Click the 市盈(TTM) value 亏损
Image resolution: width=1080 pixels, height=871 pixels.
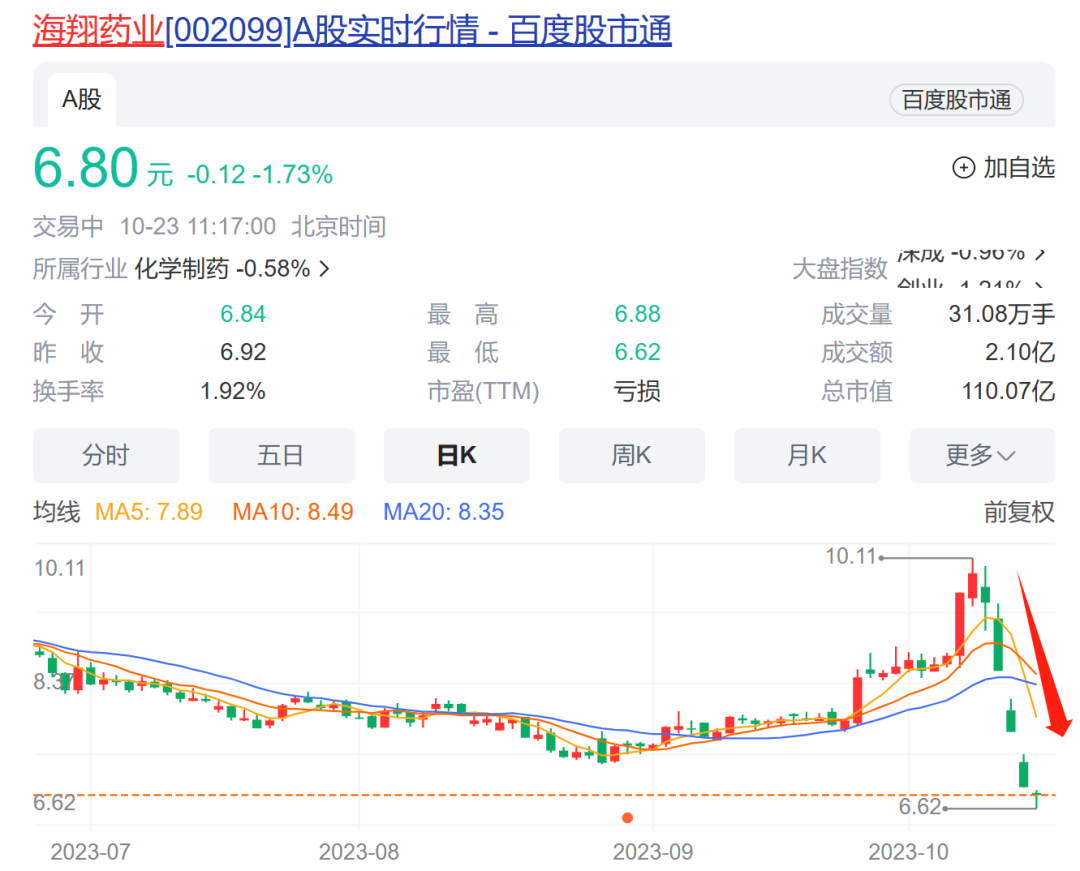pos(637,391)
